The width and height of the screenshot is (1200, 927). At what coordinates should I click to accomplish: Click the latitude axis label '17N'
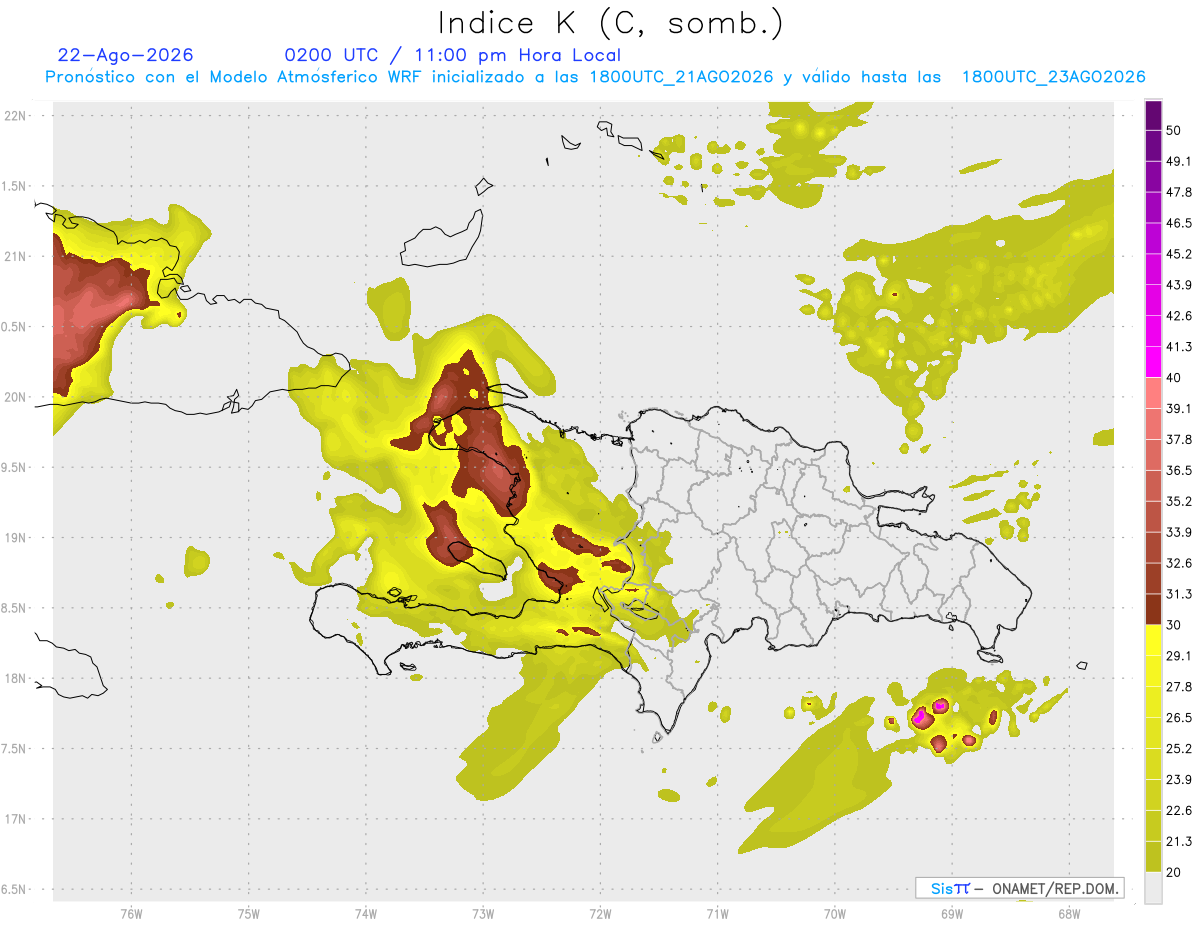pos(17,820)
